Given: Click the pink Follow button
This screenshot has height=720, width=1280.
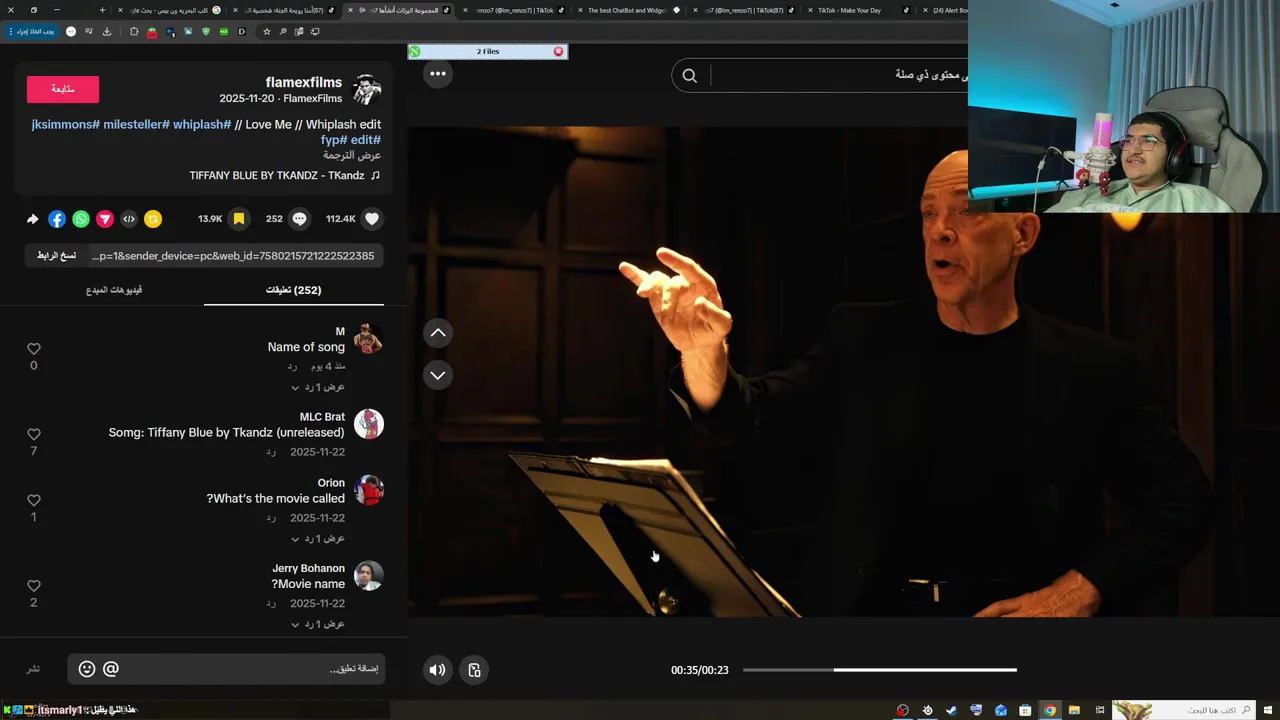Looking at the screenshot, I should [x=63, y=89].
